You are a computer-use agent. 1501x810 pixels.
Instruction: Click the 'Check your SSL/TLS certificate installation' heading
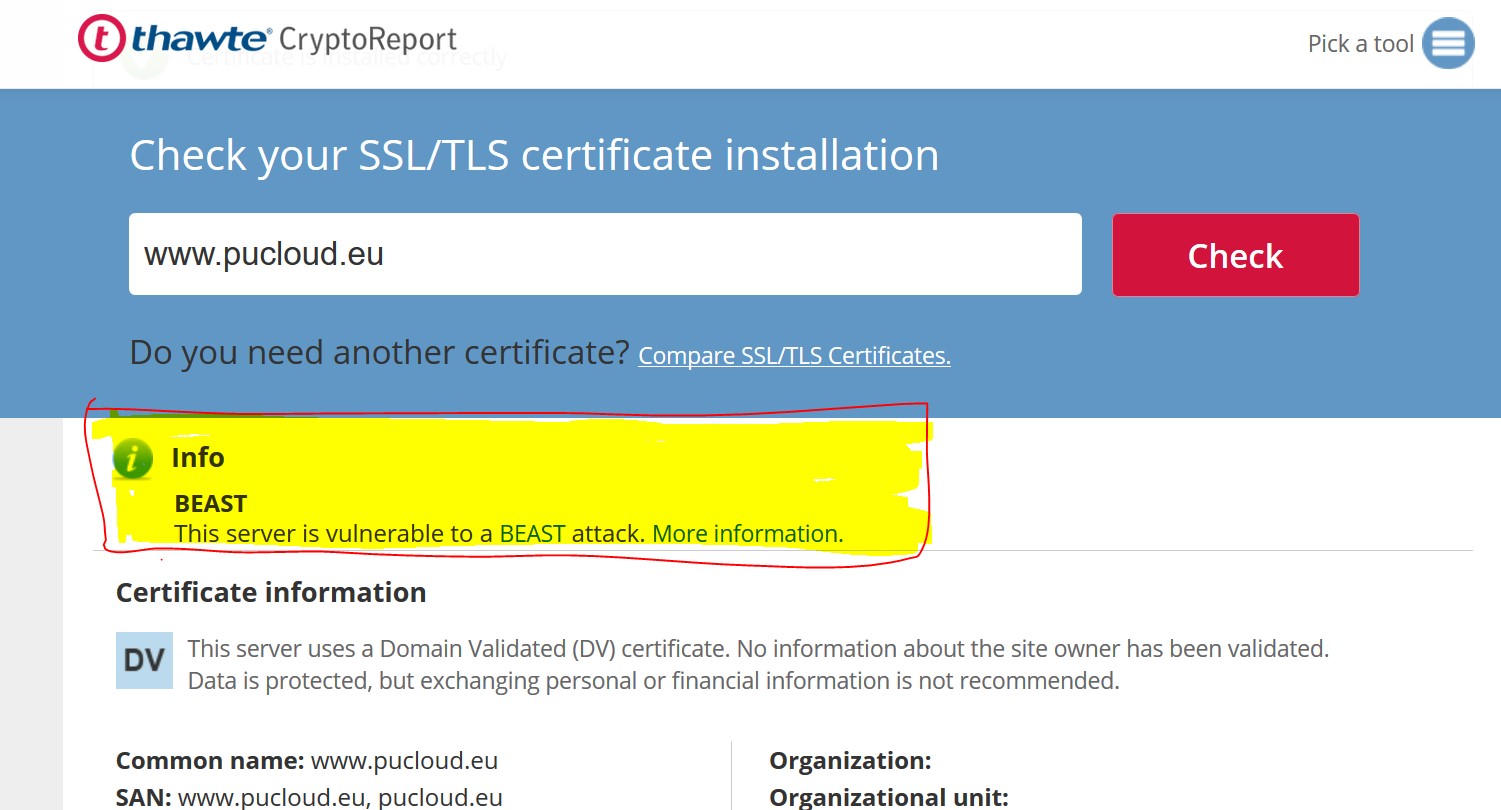tap(534, 156)
